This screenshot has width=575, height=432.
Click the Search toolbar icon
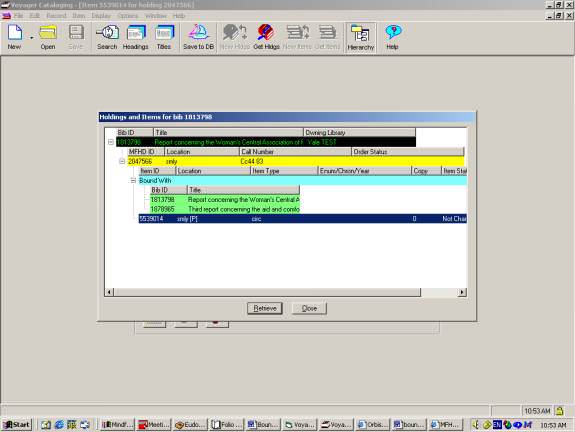pyautogui.click(x=107, y=32)
